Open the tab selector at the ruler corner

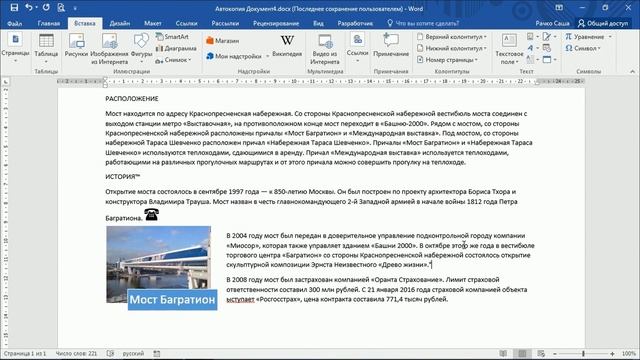tap(5, 82)
